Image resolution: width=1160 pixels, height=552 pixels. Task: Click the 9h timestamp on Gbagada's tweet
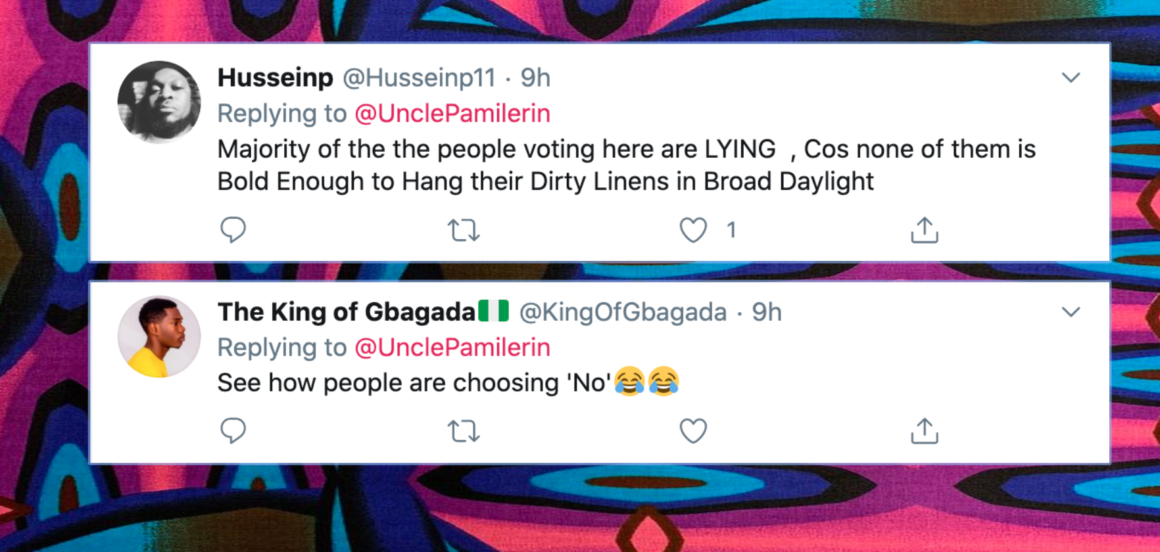click(x=766, y=313)
